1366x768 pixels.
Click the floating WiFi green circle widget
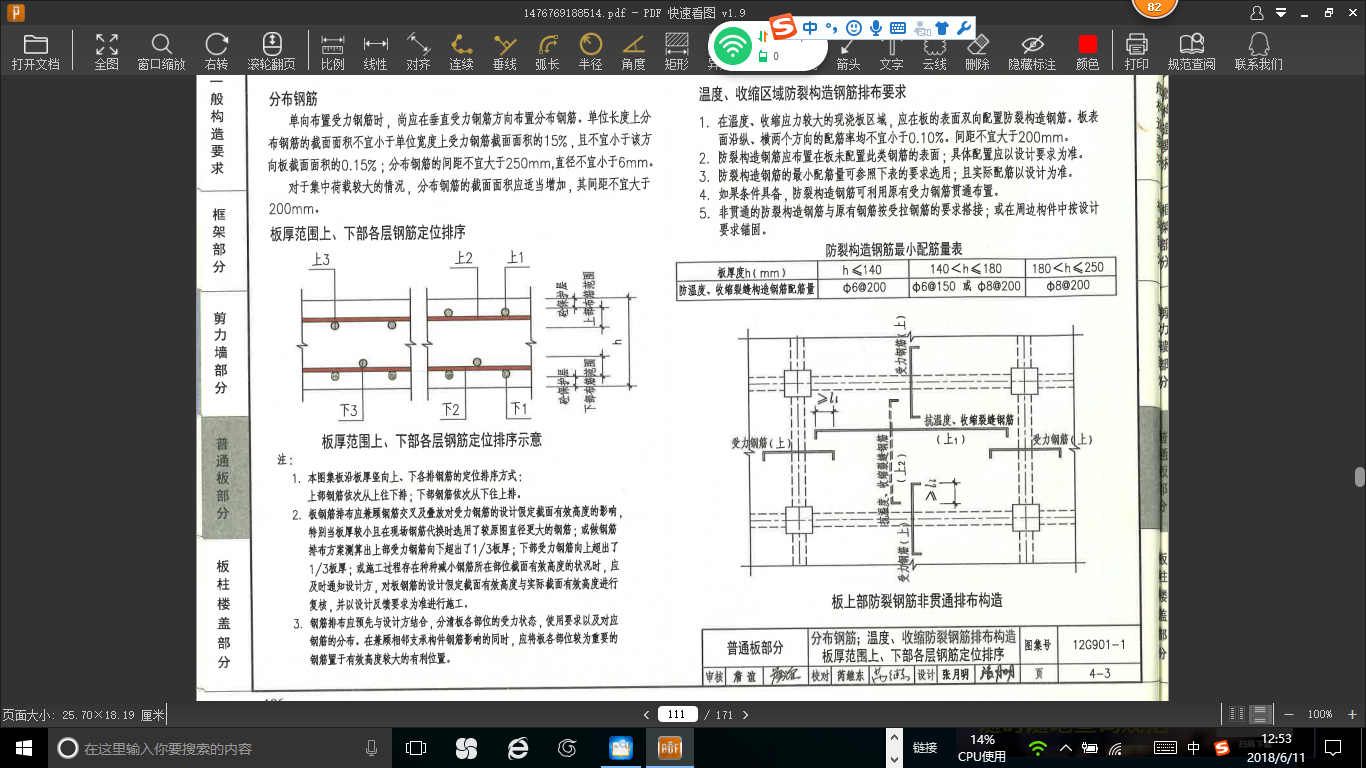[733, 45]
